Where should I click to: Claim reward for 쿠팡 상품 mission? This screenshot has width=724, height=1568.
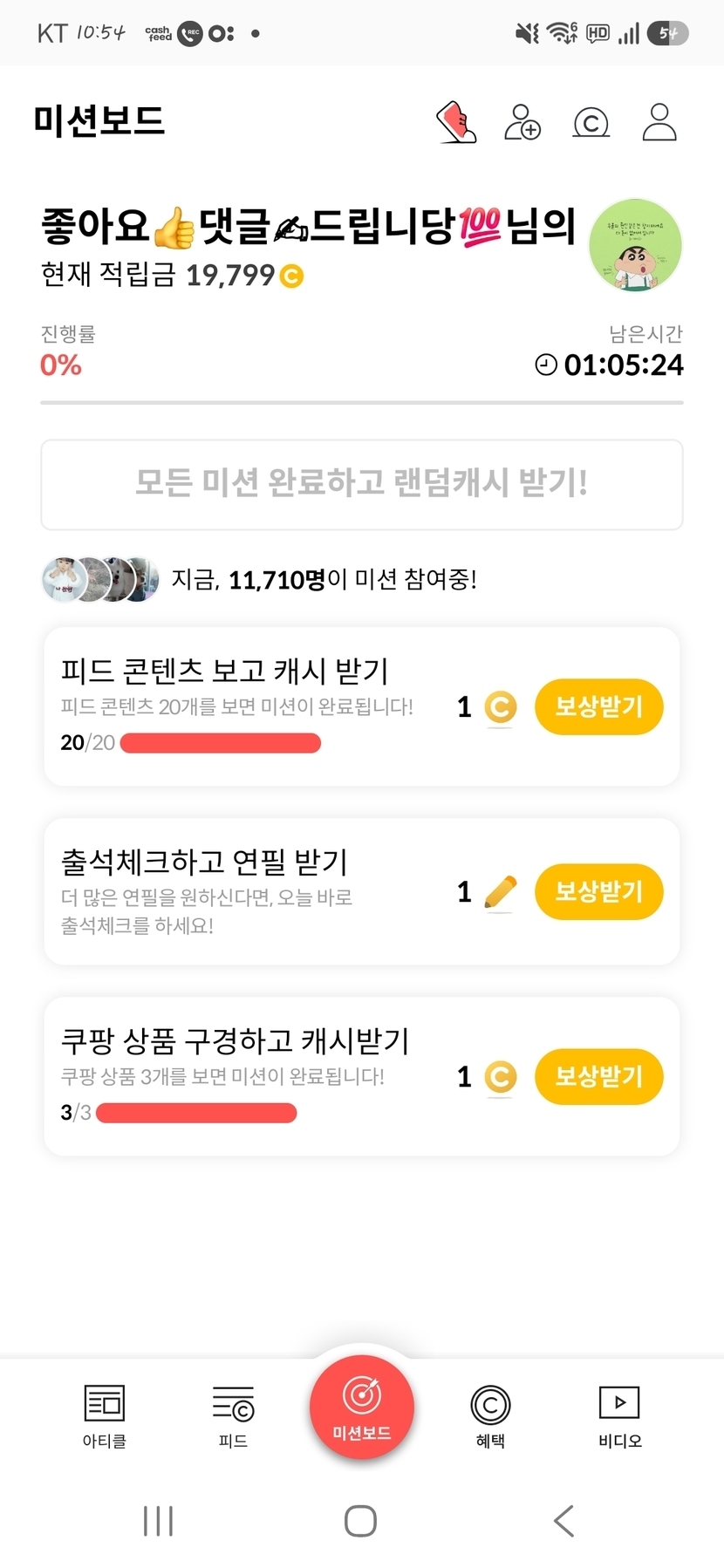(598, 1076)
